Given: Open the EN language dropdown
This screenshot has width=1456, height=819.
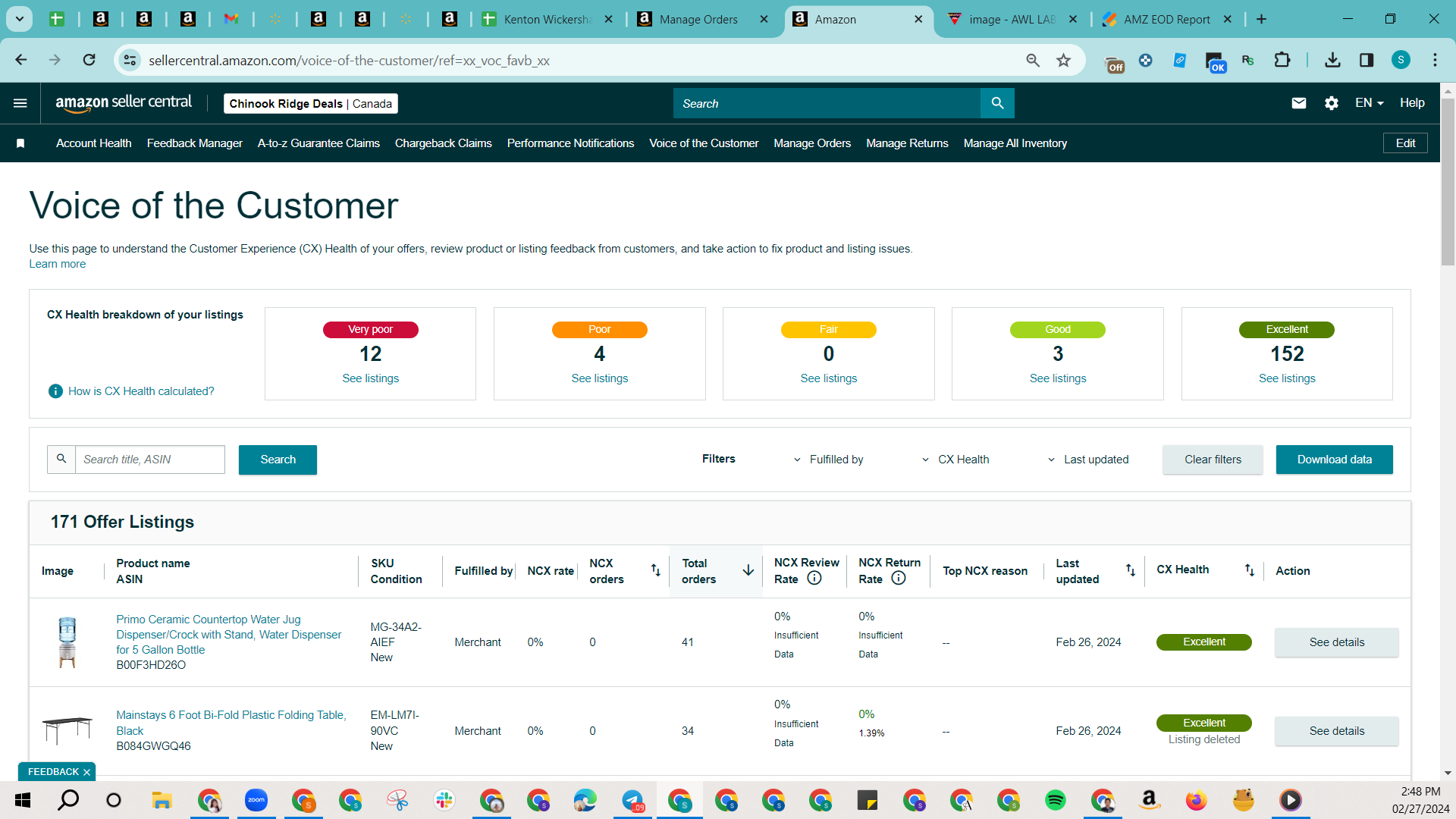Looking at the screenshot, I should point(1370,103).
